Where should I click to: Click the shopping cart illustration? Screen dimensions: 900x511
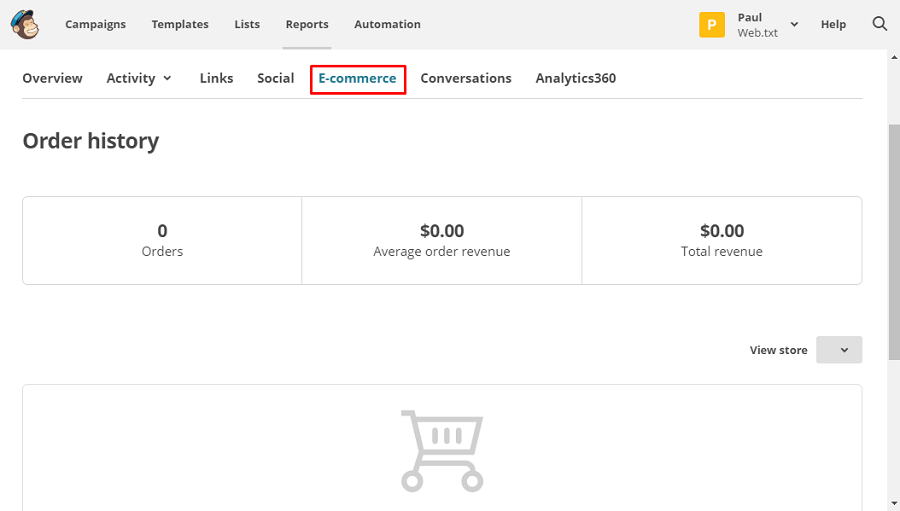tap(442, 451)
